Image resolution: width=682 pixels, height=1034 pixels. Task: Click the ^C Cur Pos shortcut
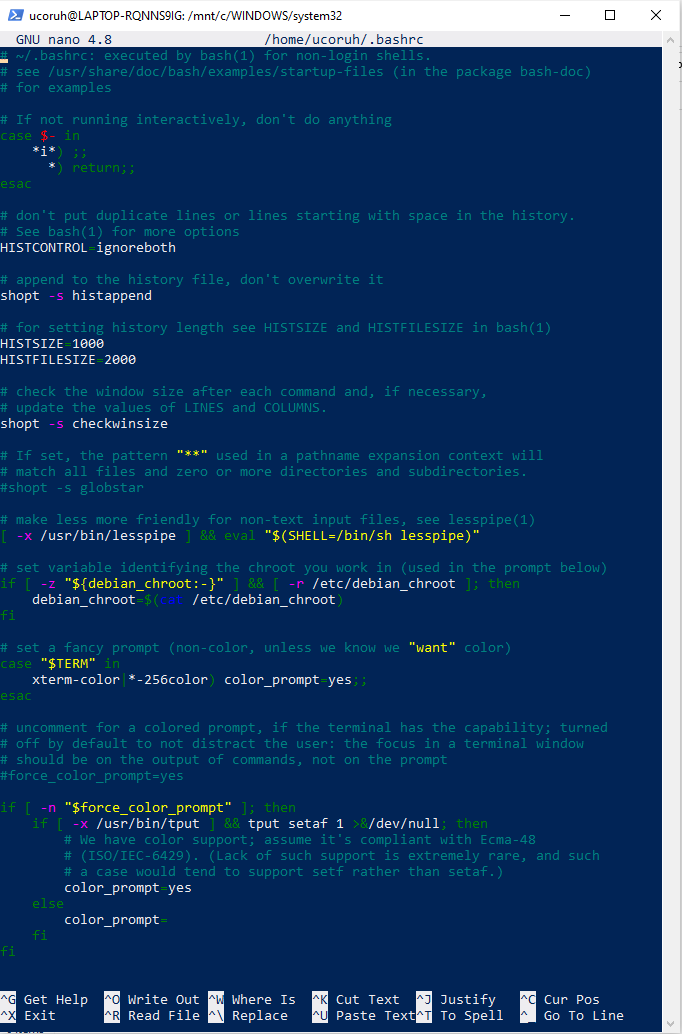(x=560, y=1000)
